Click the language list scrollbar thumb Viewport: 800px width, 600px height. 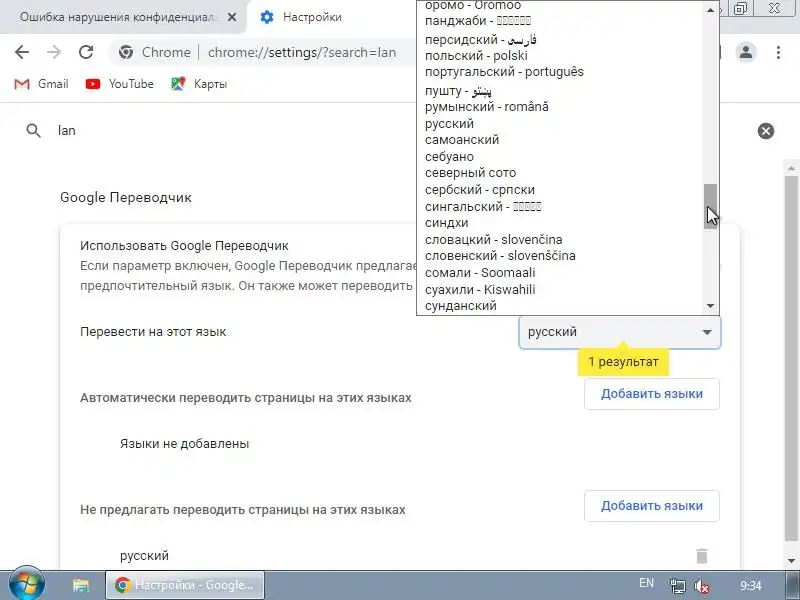[x=710, y=206]
